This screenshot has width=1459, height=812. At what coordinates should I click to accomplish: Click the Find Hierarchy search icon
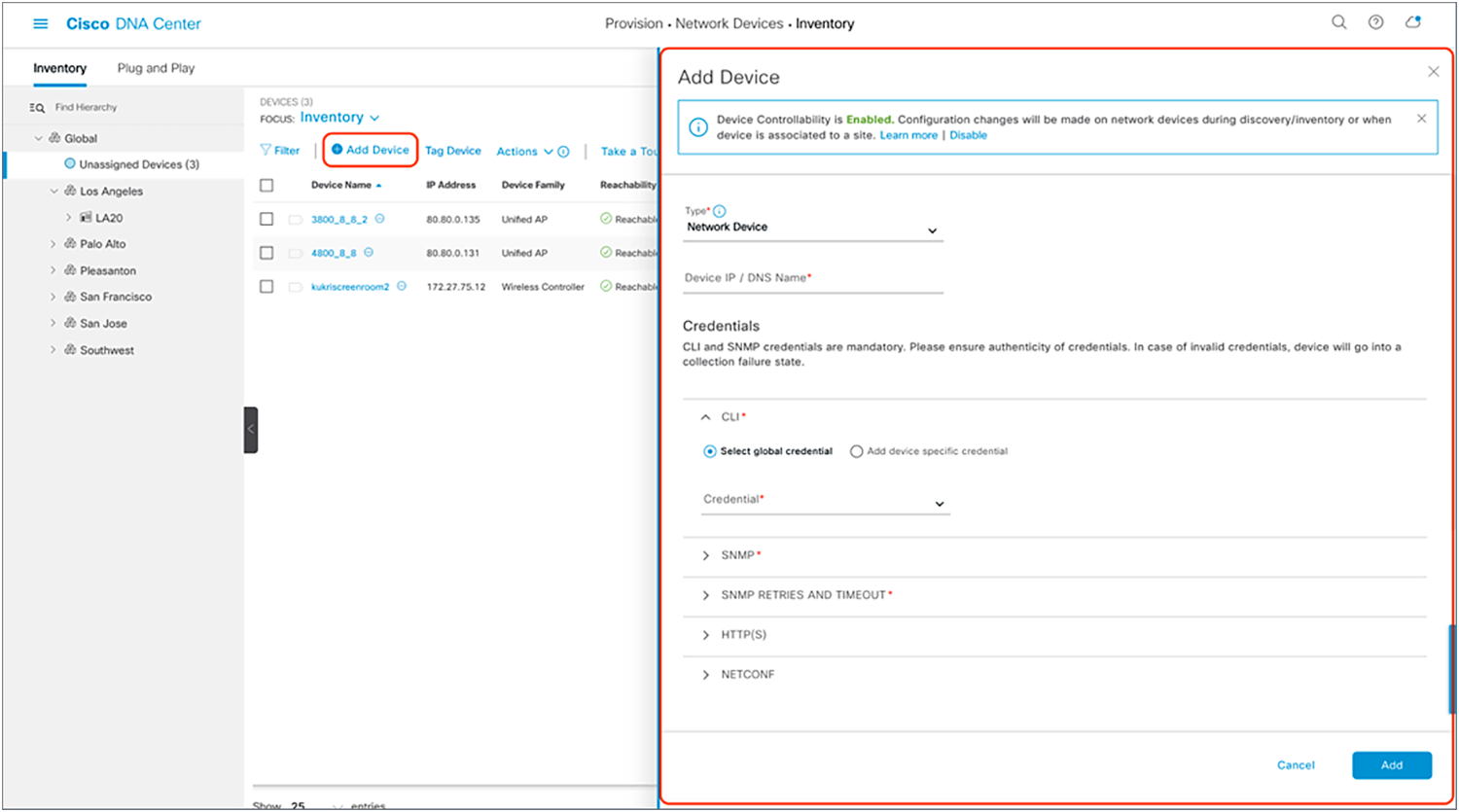37,108
